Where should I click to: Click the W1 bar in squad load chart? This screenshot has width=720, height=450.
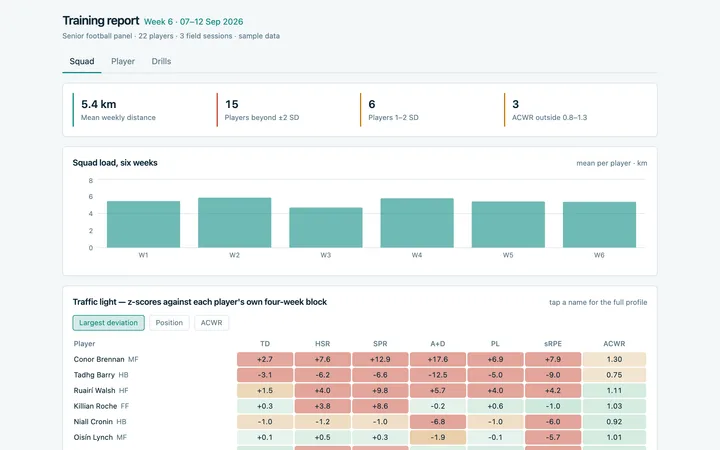click(143, 225)
